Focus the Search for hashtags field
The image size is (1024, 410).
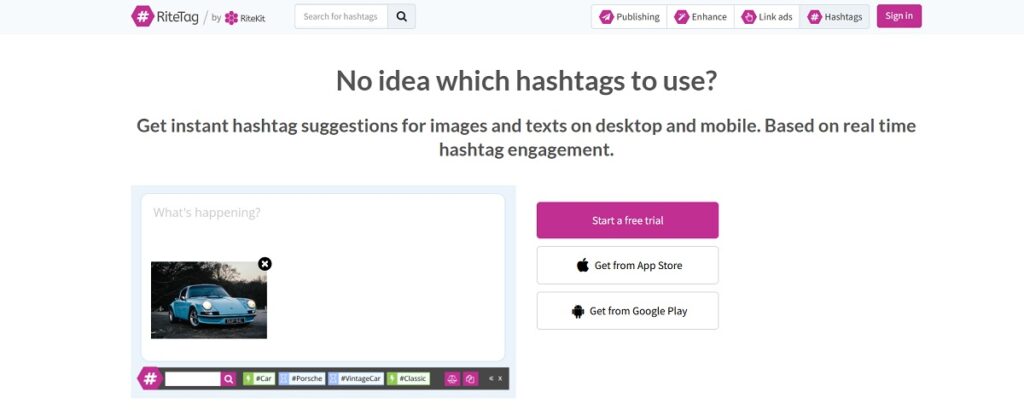[341, 16]
